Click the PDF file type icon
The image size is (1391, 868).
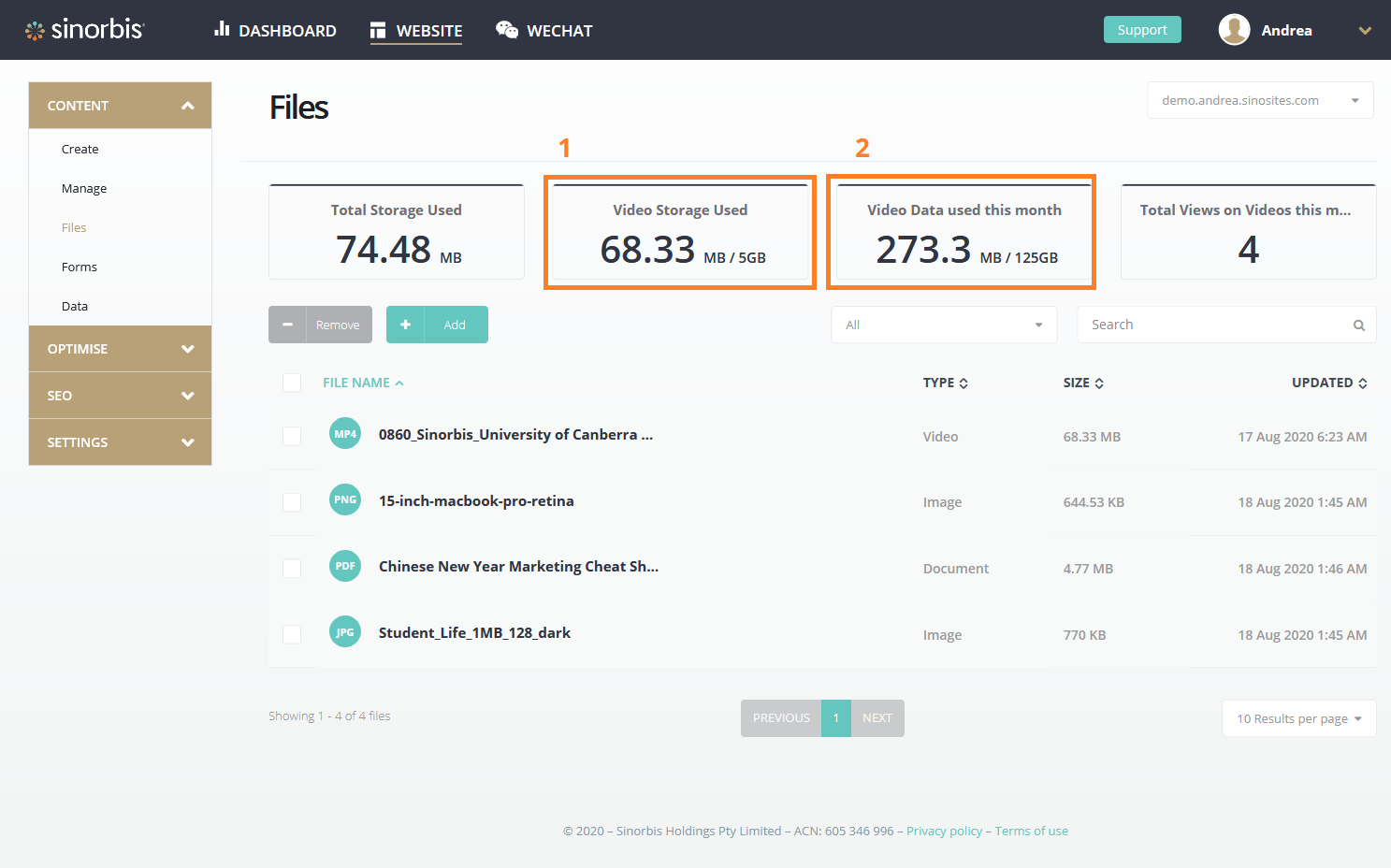[x=345, y=566]
